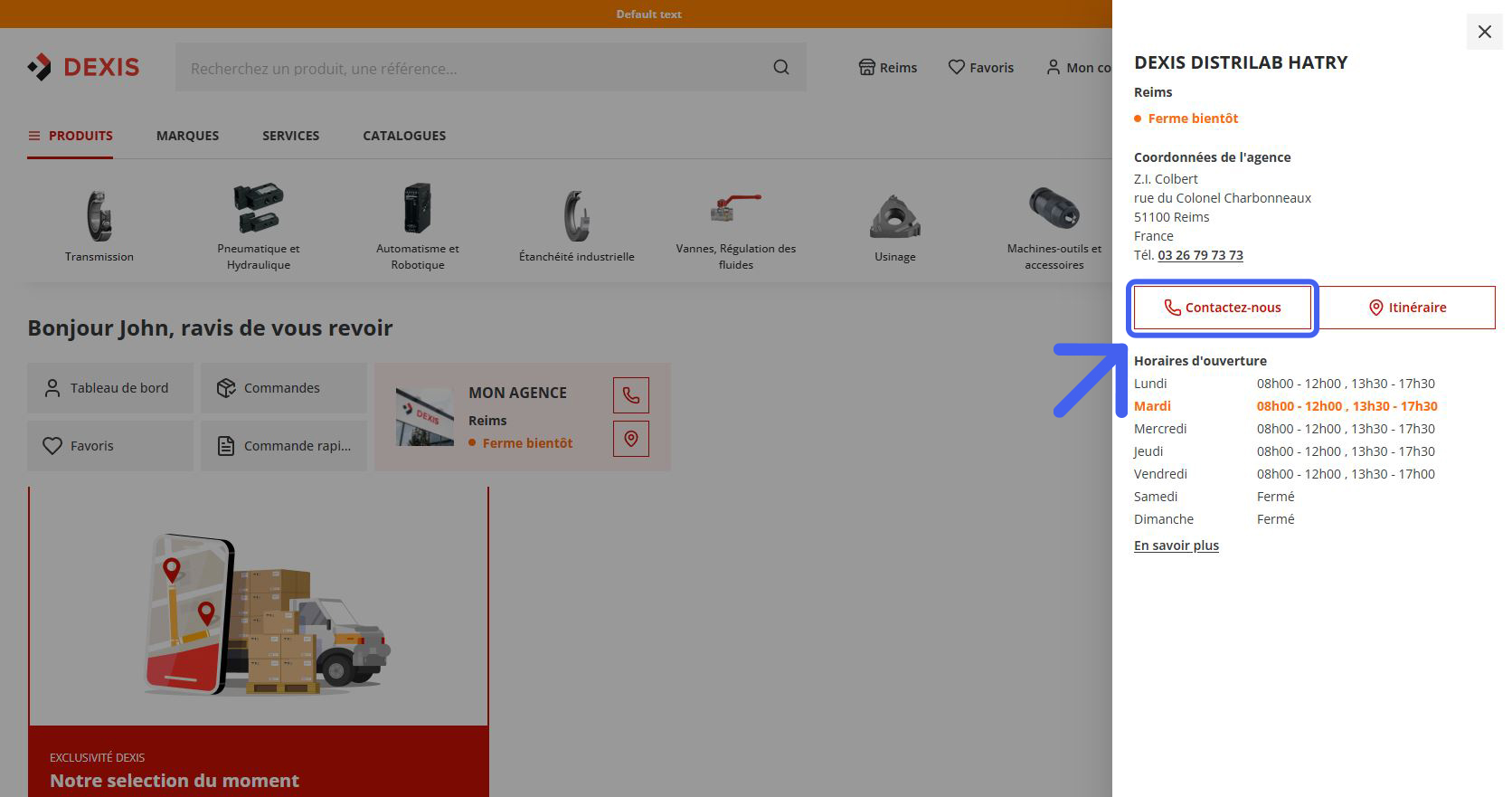Call phone number 03 26 79 73 73

click(x=1200, y=255)
